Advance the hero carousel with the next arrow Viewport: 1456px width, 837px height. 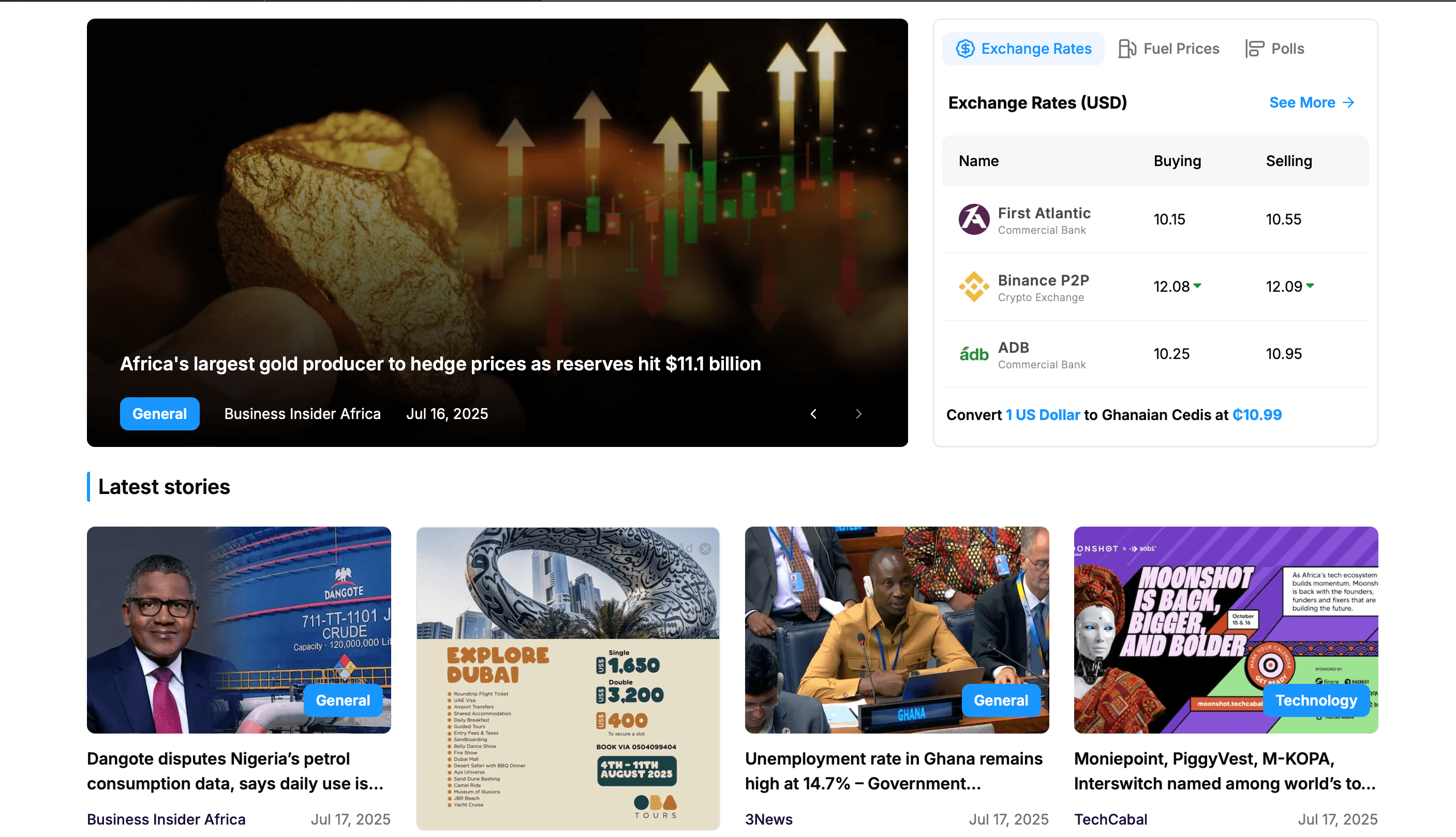pos(858,413)
